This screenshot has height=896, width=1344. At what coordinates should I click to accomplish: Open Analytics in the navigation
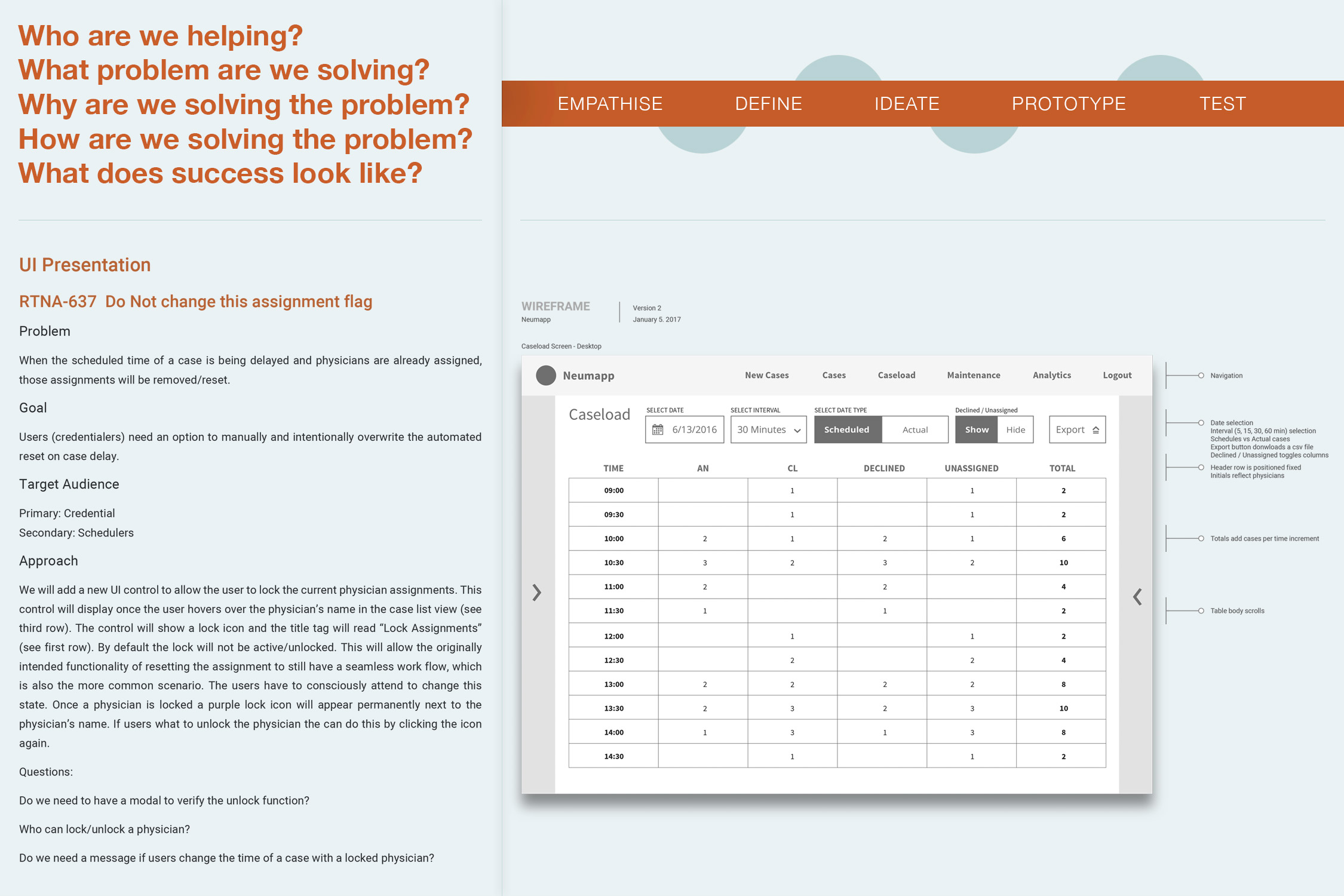point(1051,375)
